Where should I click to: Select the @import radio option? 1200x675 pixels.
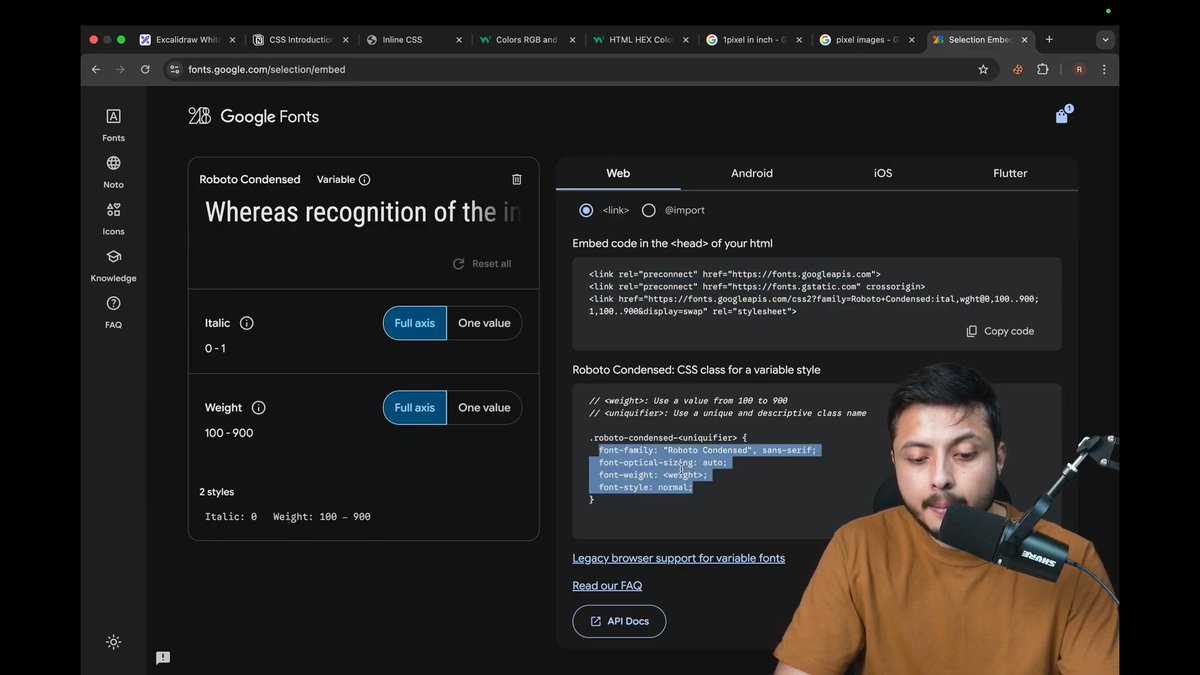tap(649, 210)
